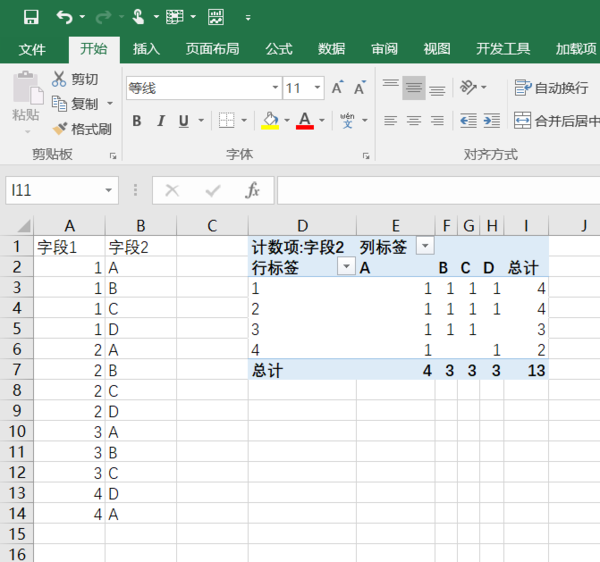The width and height of the screenshot is (600, 562).
Task: Click the Format Painter brush icon
Action: pos(60,129)
